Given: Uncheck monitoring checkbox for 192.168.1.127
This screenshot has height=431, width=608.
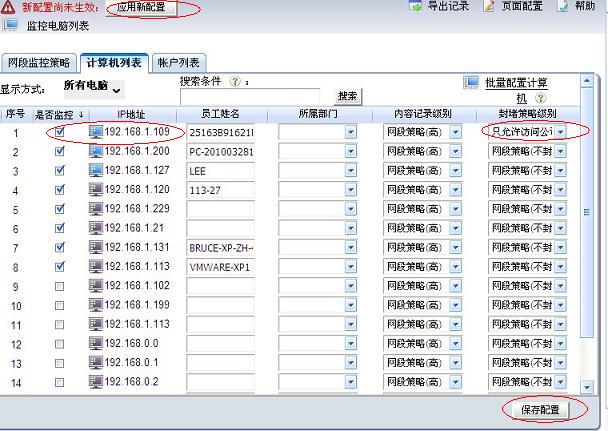Looking at the screenshot, I should (59, 171).
